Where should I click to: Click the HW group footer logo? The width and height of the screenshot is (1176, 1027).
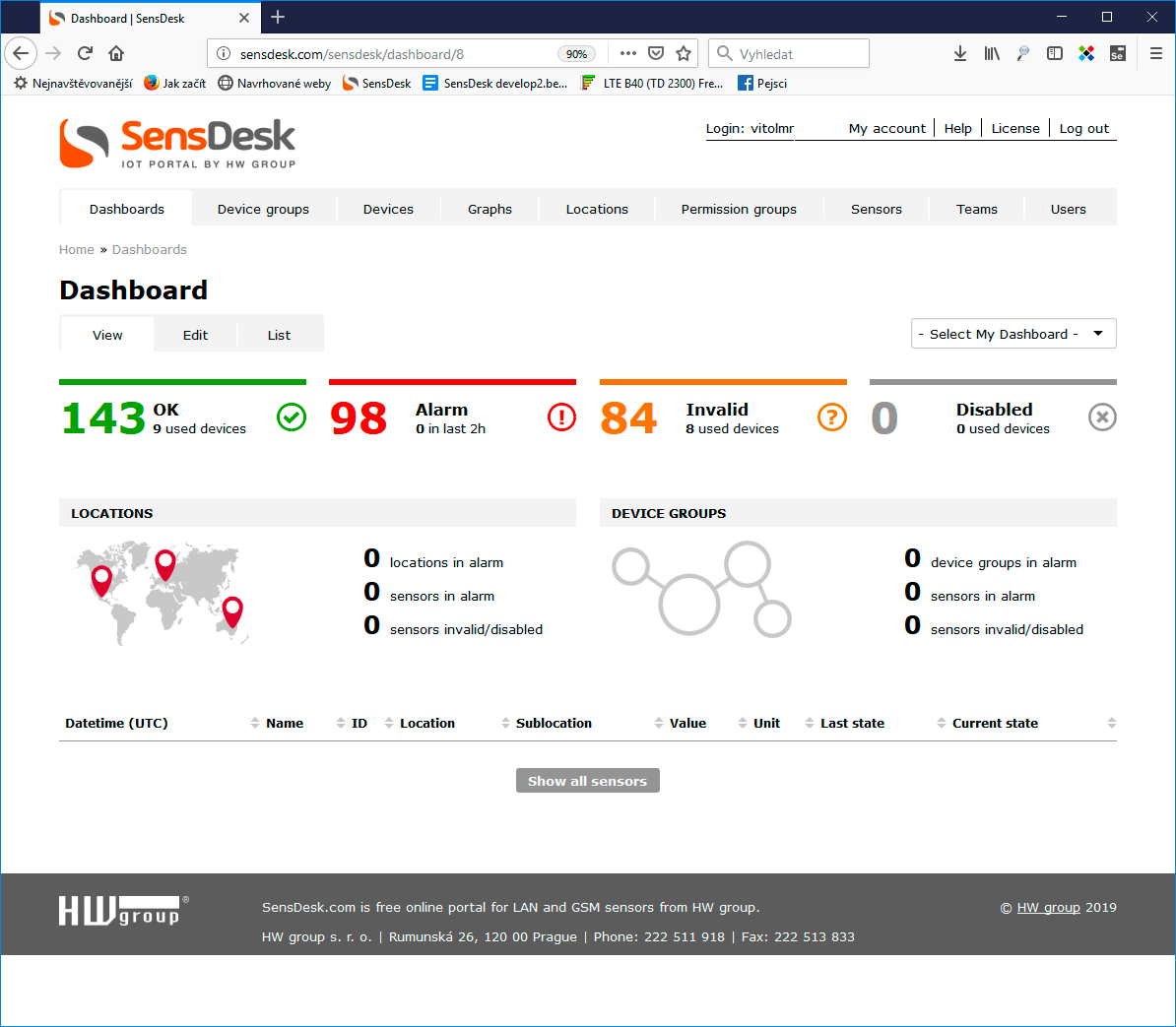point(124,910)
